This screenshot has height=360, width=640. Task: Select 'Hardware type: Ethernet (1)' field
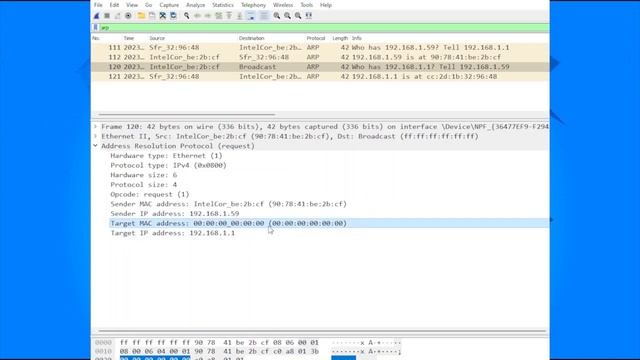click(166, 156)
